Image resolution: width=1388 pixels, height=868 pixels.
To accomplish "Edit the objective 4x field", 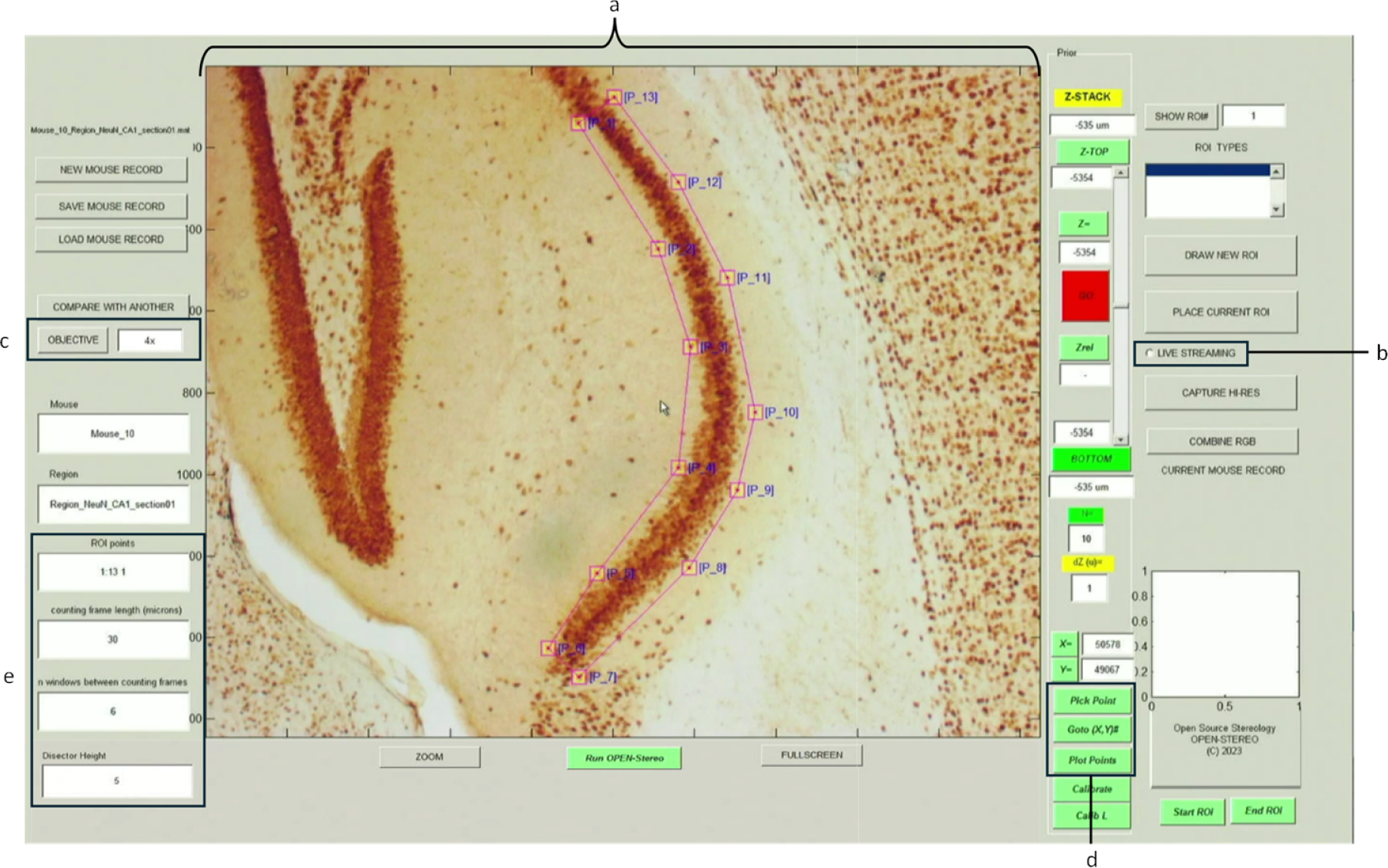I will pos(149,340).
